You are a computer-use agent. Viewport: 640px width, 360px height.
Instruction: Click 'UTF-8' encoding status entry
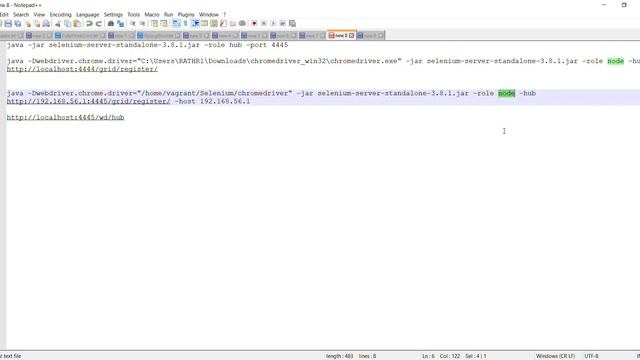[x=591, y=356]
